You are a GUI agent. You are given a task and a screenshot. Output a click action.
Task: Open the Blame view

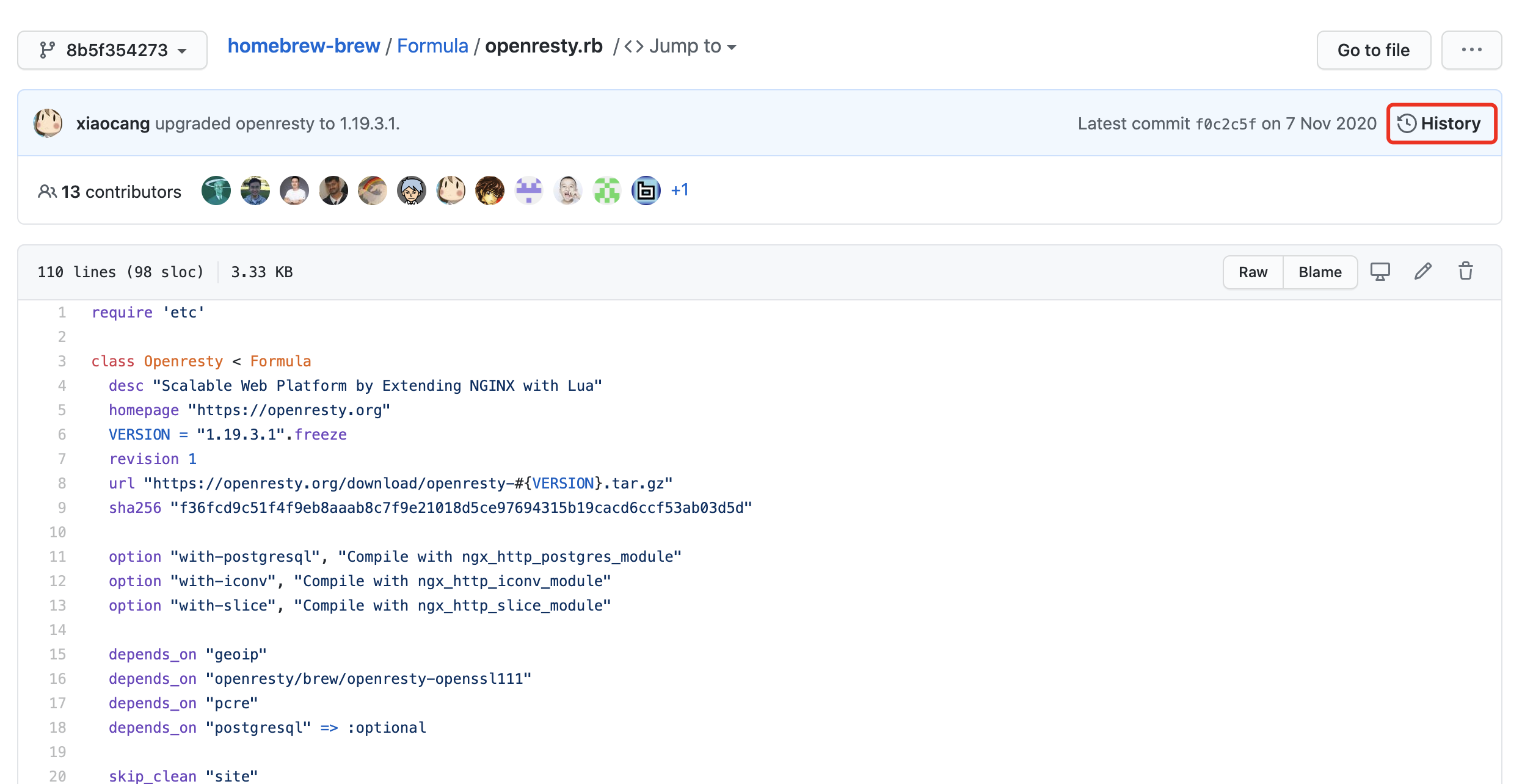click(1320, 272)
